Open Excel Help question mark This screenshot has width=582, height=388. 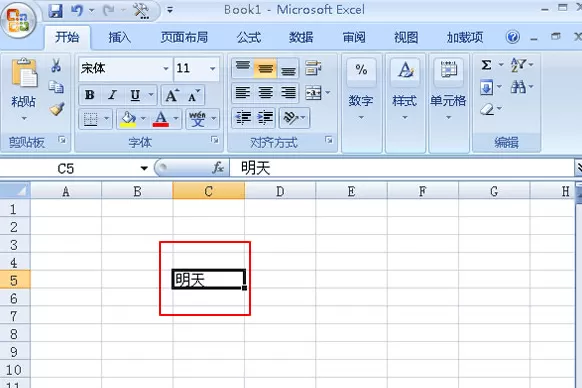513,37
